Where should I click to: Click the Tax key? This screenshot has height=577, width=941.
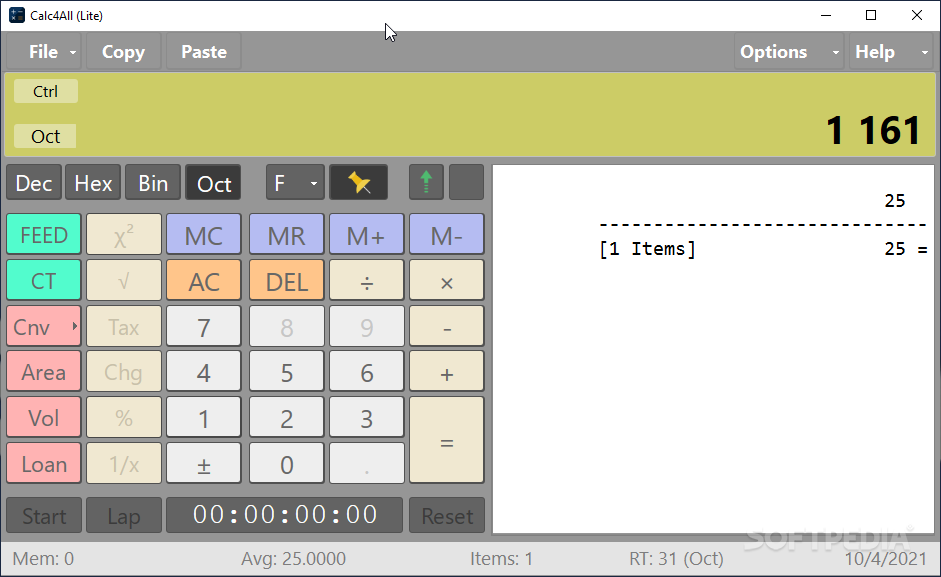tap(124, 326)
